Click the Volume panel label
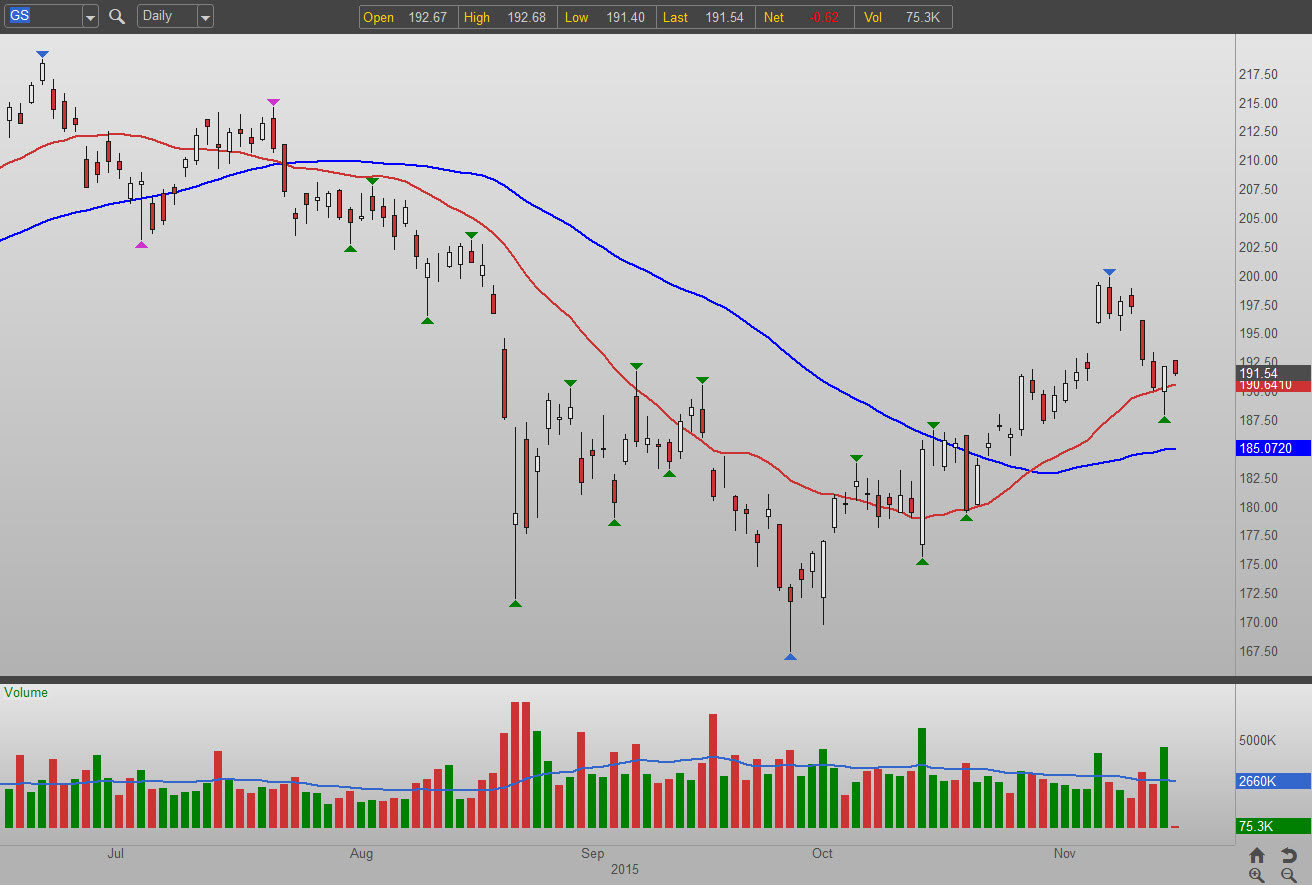This screenshot has width=1312, height=885. (26, 692)
